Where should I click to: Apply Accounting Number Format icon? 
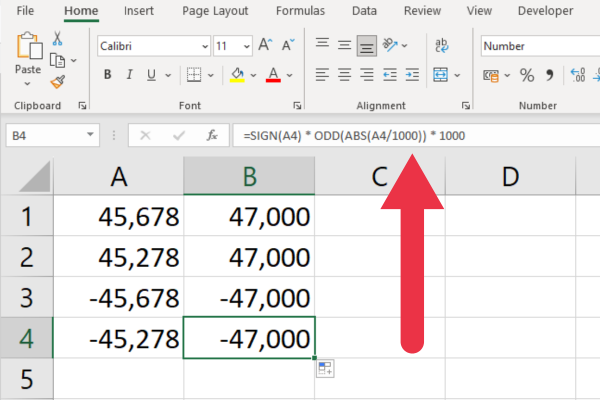coord(491,75)
